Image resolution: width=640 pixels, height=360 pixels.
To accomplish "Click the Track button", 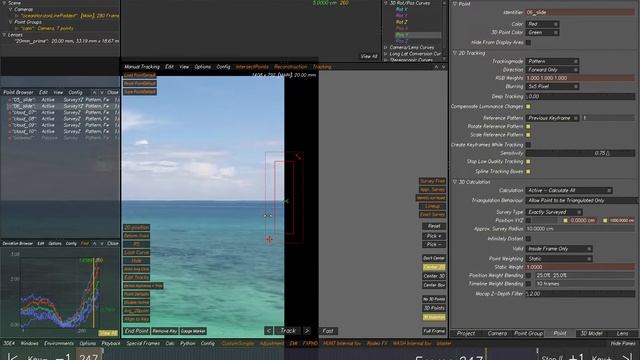I will (x=288, y=331).
